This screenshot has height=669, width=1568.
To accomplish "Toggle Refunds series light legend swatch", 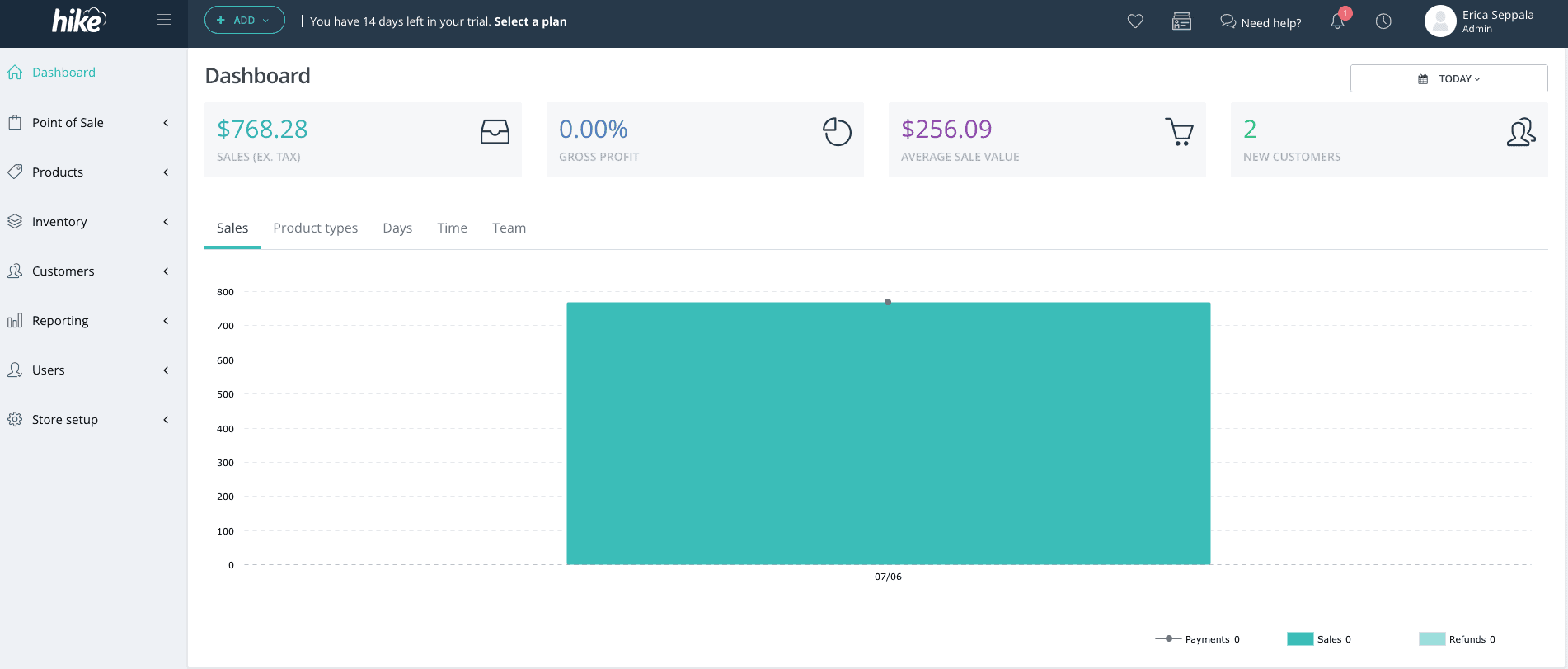I will (1432, 638).
